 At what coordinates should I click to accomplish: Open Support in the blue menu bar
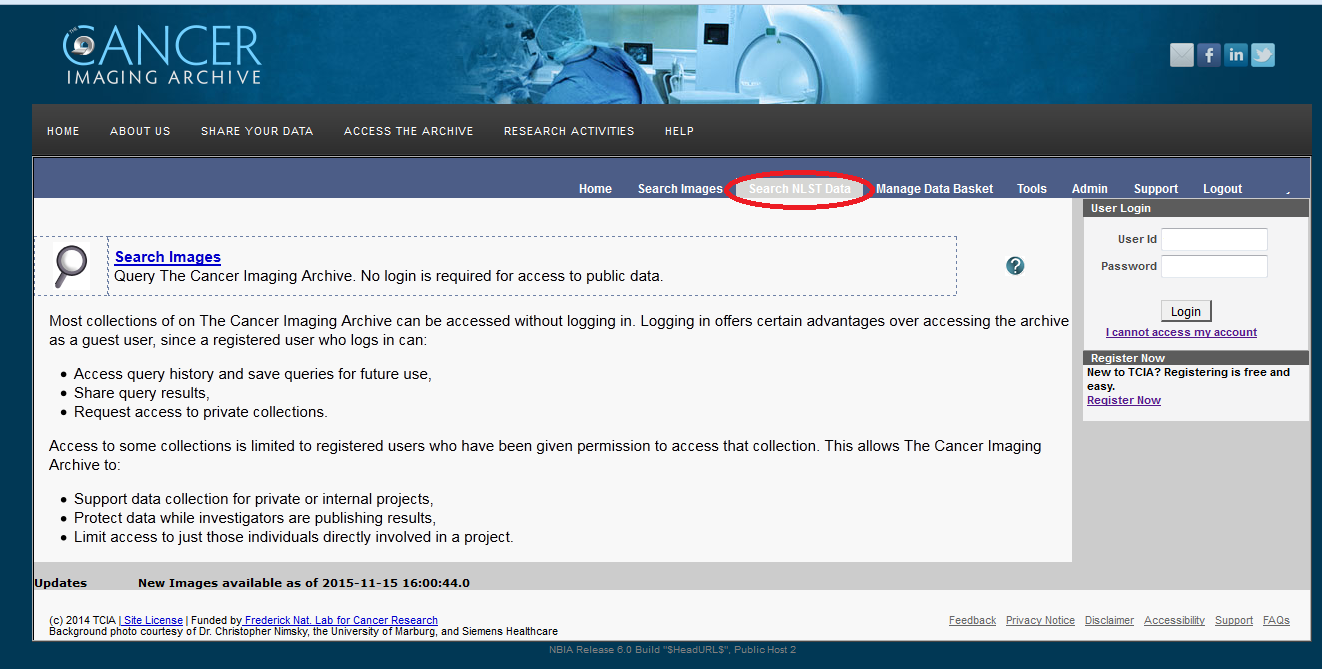(x=1156, y=189)
